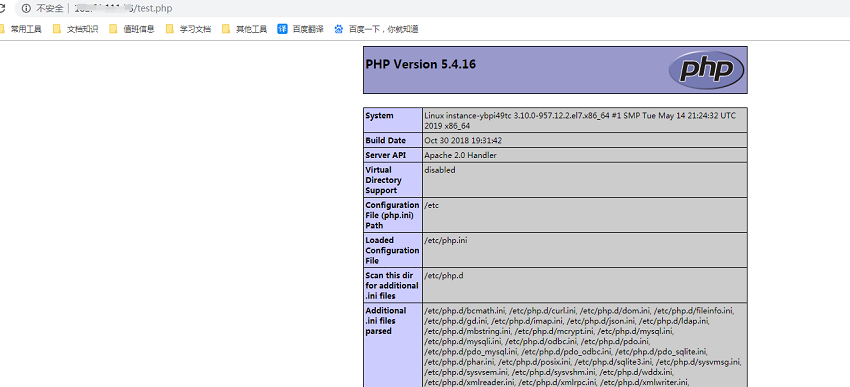Click the Baidu paw favicon
Screen dimensions: 850x387
pyautogui.click(x=339, y=29)
